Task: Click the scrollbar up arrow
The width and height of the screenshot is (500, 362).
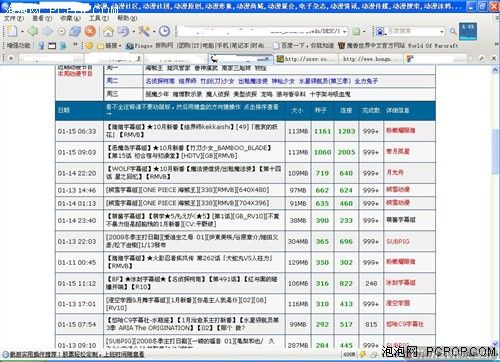Action: [x=495, y=70]
